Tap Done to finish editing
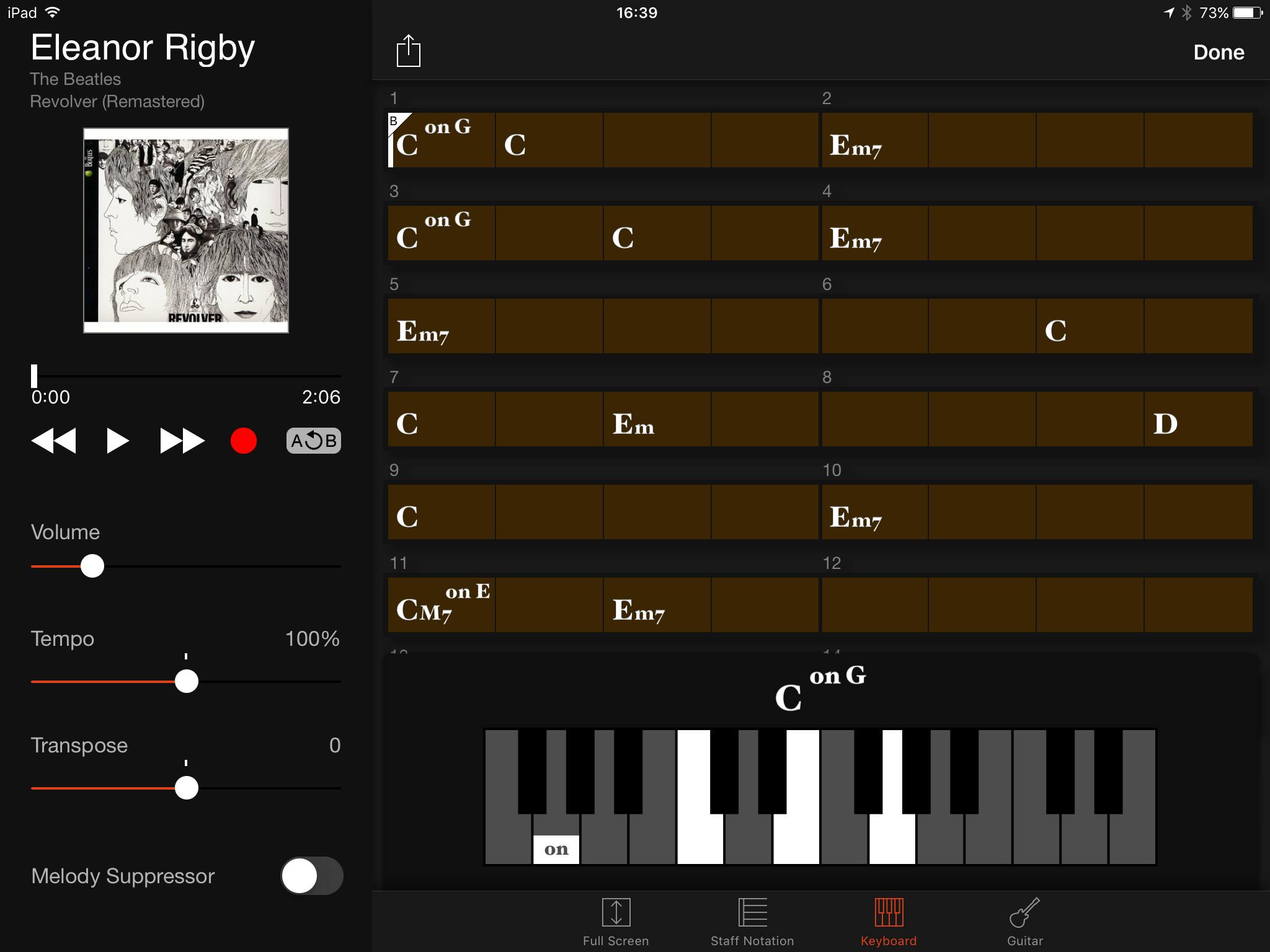 click(1218, 52)
